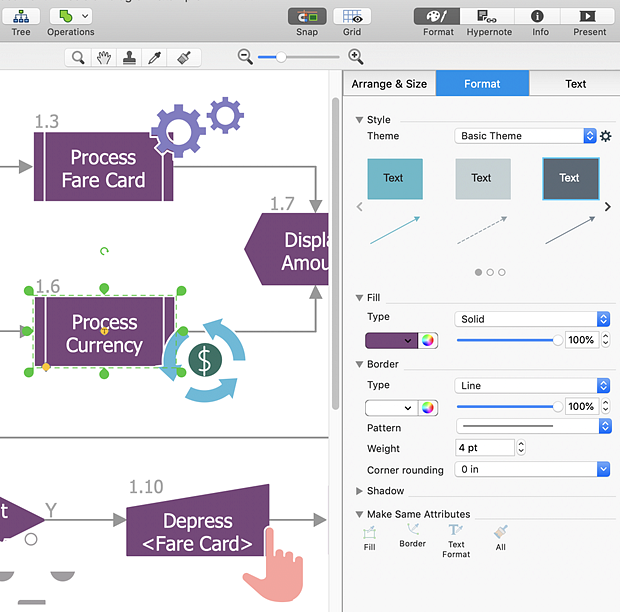Click the border weight stepper

(x=521, y=448)
